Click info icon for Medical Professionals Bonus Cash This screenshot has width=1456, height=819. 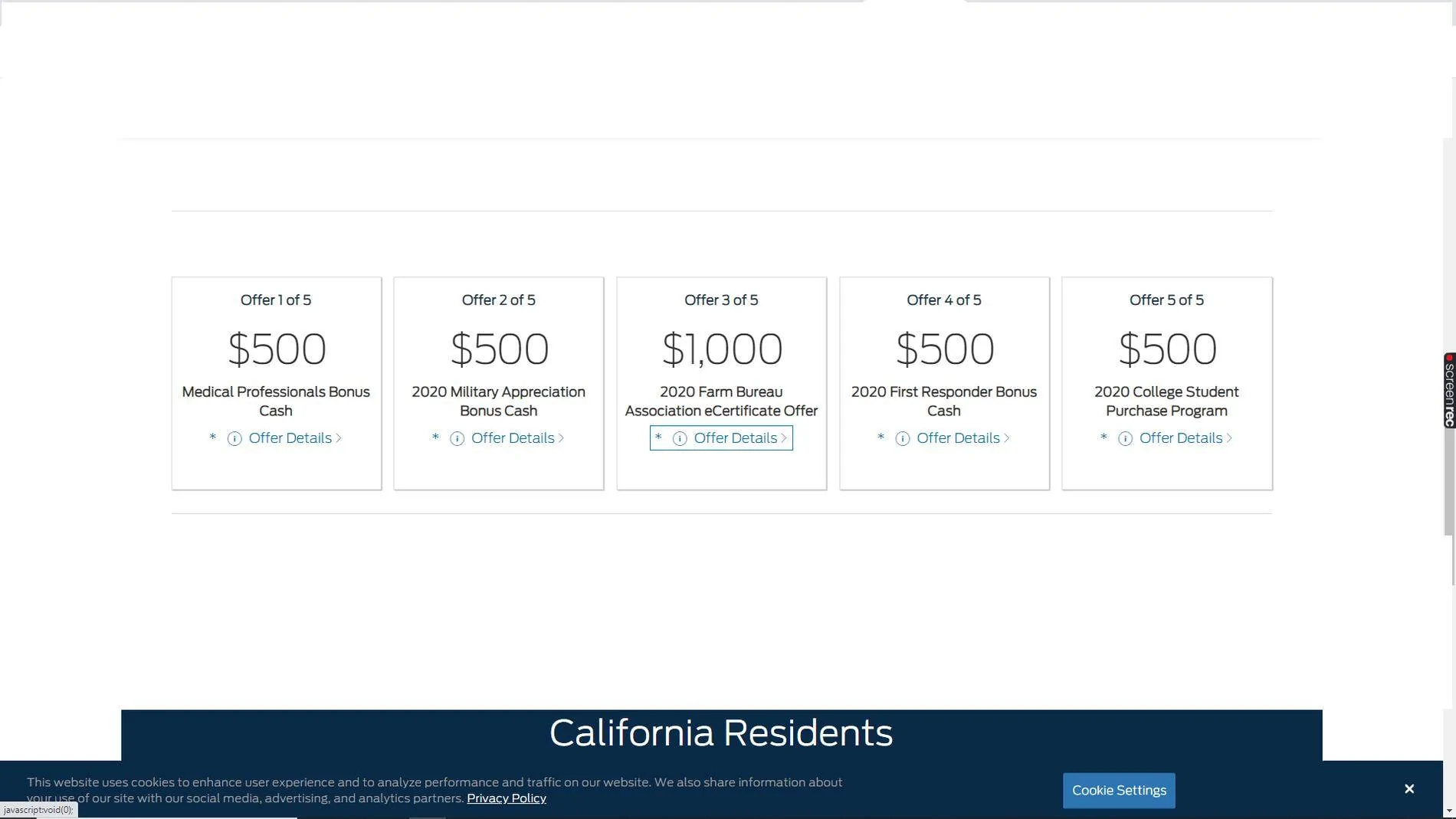[234, 439]
